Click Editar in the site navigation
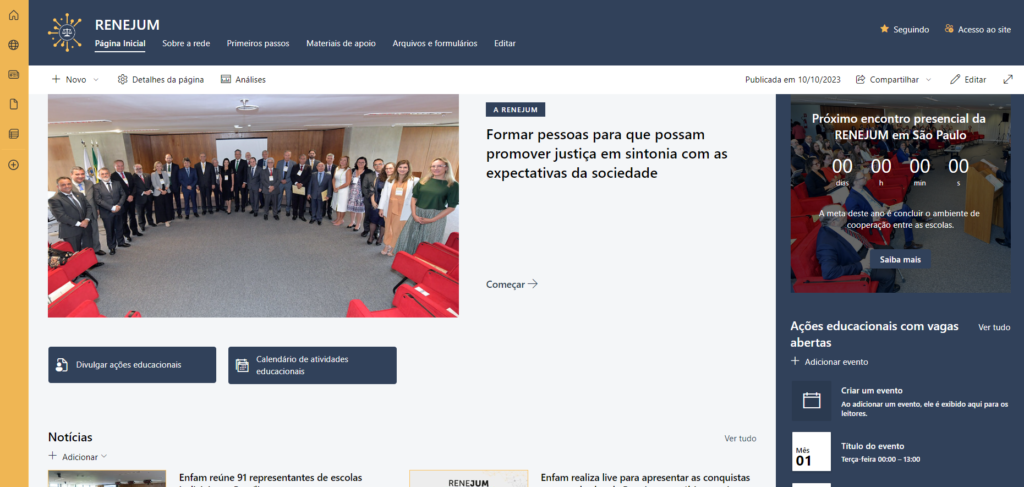The height and width of the screenshot is (487, 1024). coord(505,44)
